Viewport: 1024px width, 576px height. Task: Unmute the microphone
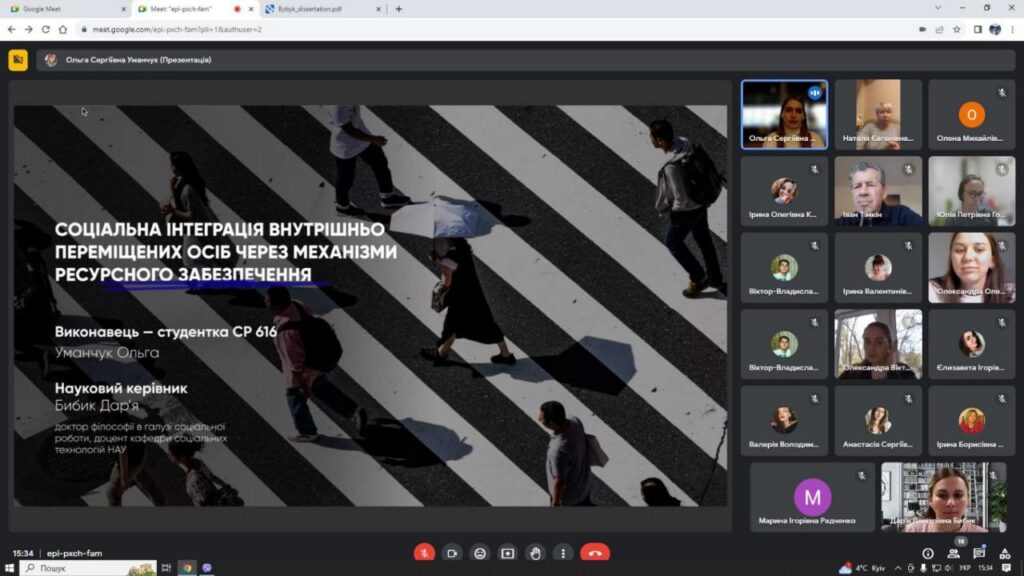(424, 553)
